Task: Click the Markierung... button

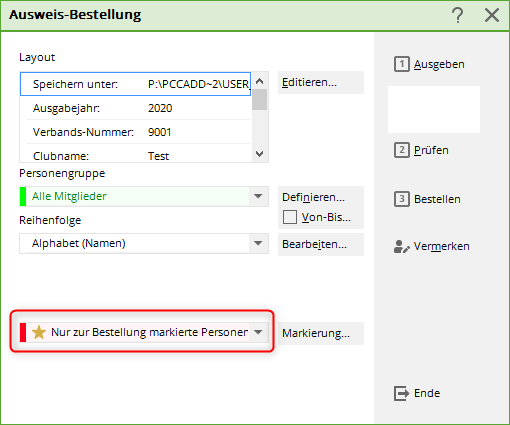Action: pos(321,333)
